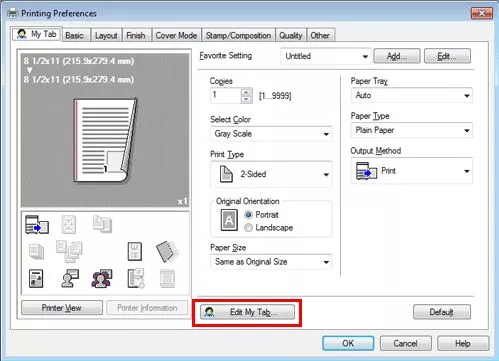Click the Add... favorite setting button
The width and height of the screenshot is (499, 361).
(x=397, y=56)
